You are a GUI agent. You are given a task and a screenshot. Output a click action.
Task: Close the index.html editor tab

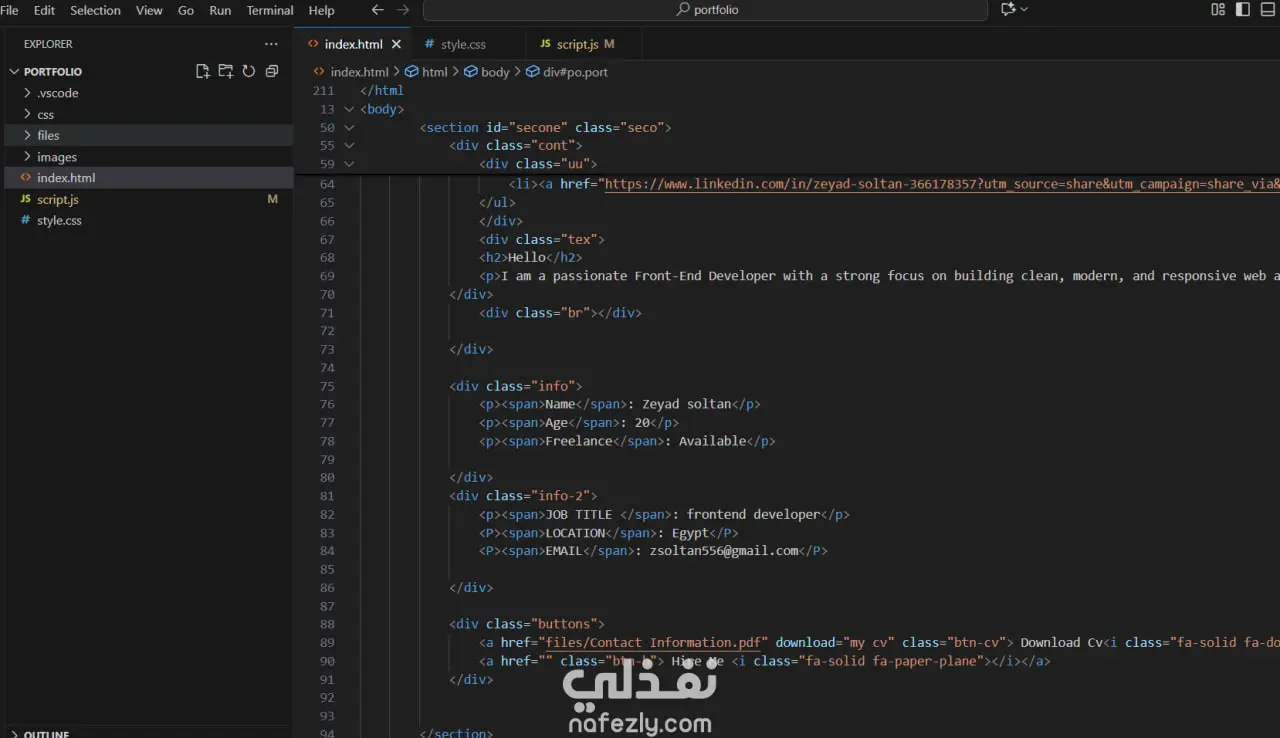[x=396, y=44]
